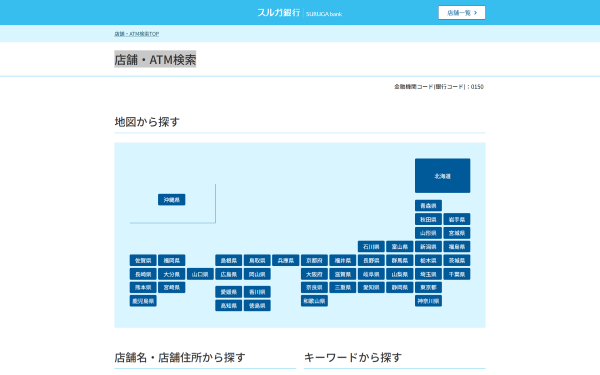Search branches in 東京都

428,287
